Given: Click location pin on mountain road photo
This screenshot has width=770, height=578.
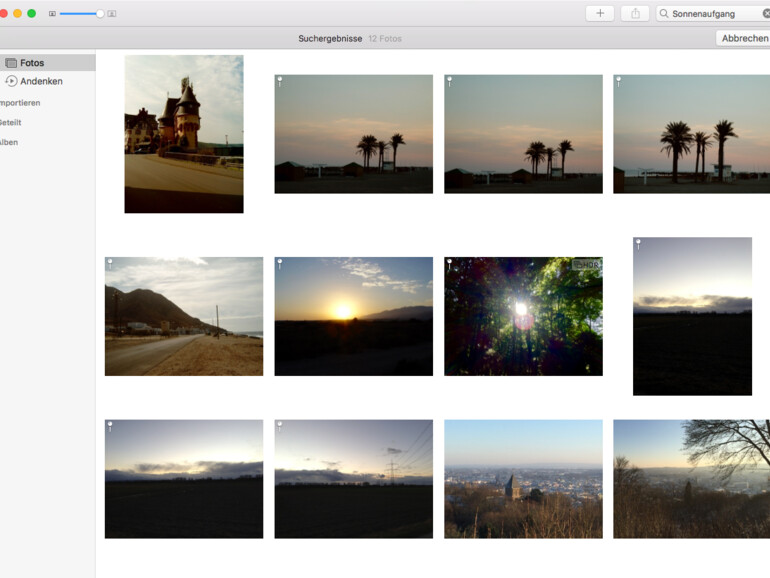Looking at the screenshot, I should coord(110,263).
